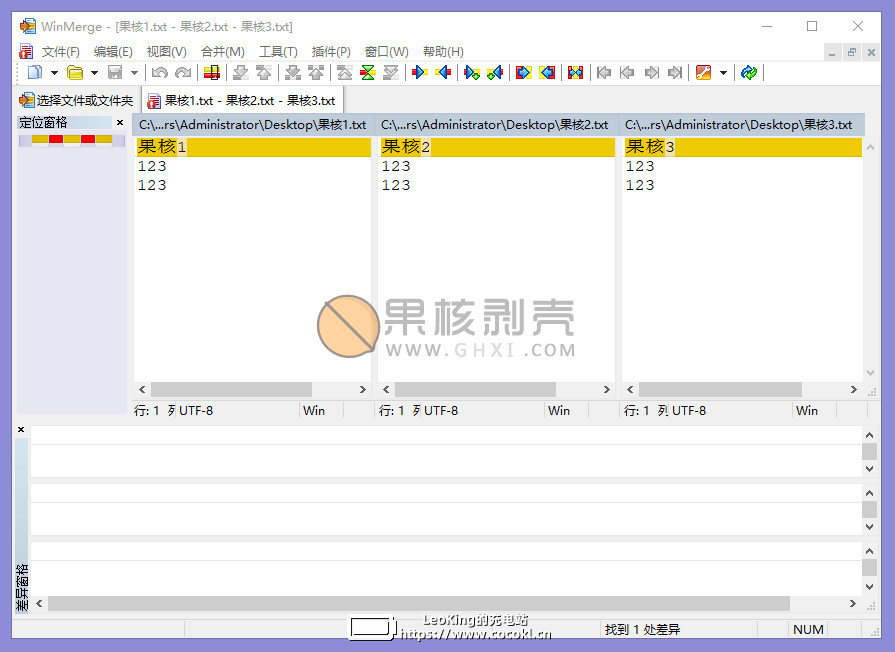
Task: Click Win line ending in right pane status
Action: coord(807,410)
